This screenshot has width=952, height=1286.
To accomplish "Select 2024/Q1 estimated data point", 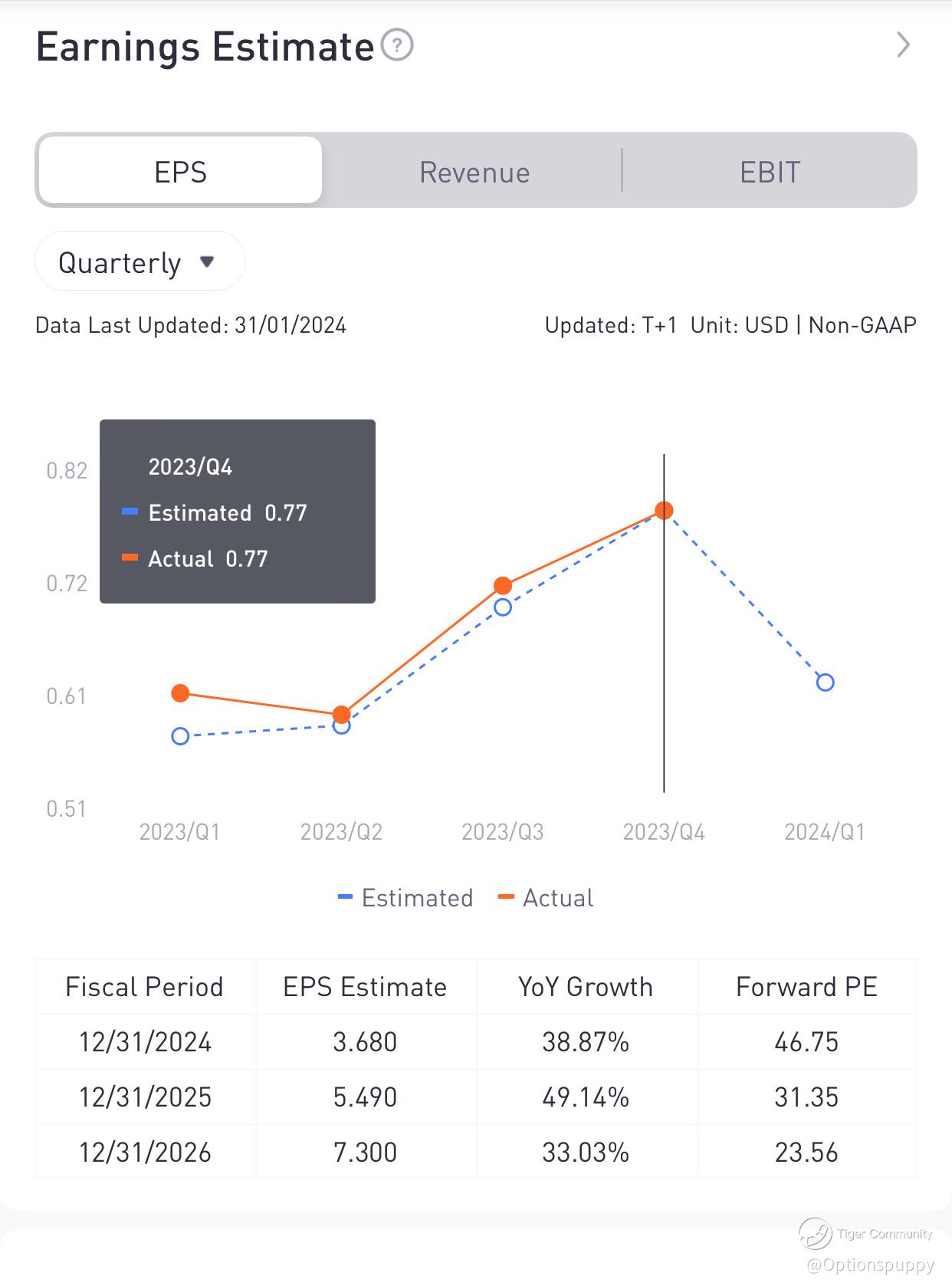I will tap(825, 682).
